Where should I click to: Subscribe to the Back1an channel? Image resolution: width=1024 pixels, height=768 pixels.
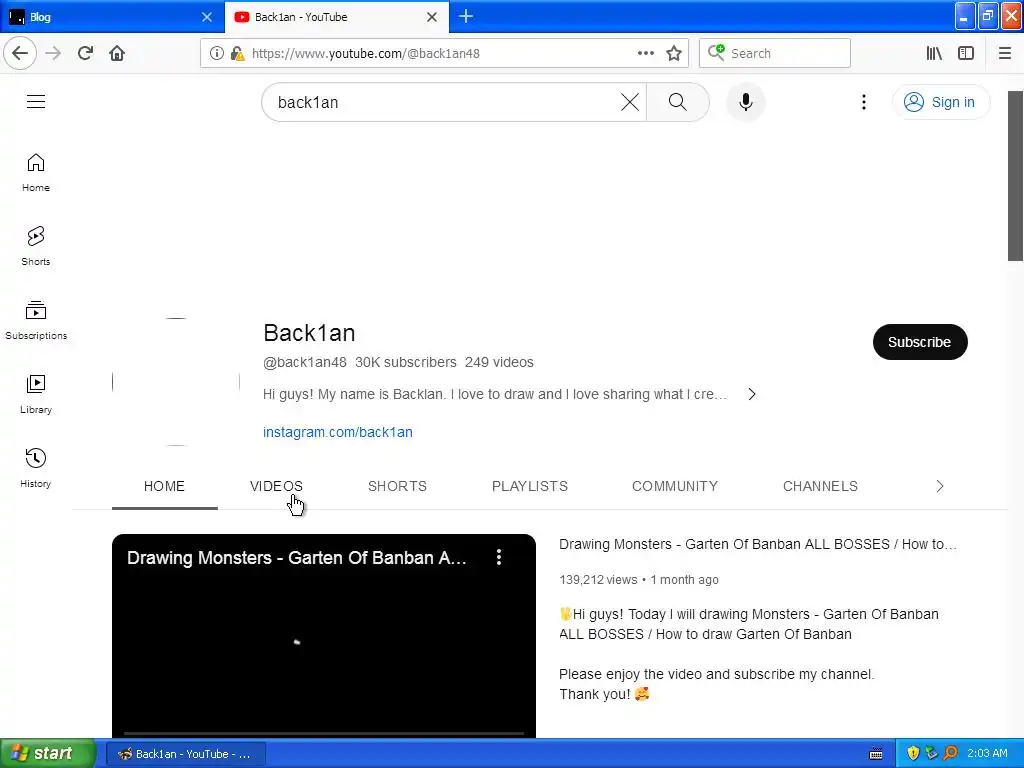point(920,342)
